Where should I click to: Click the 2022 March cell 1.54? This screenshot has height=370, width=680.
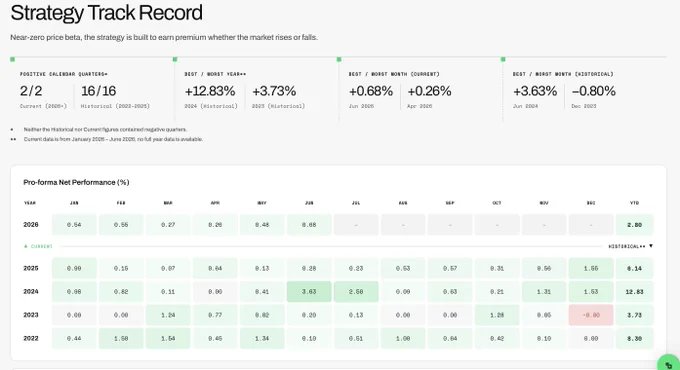(168, 338)
